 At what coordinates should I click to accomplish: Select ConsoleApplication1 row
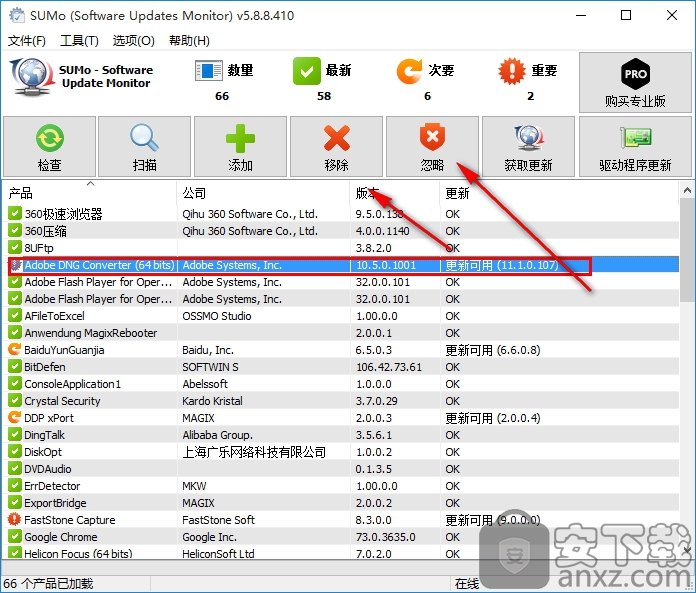pos(342,383)
